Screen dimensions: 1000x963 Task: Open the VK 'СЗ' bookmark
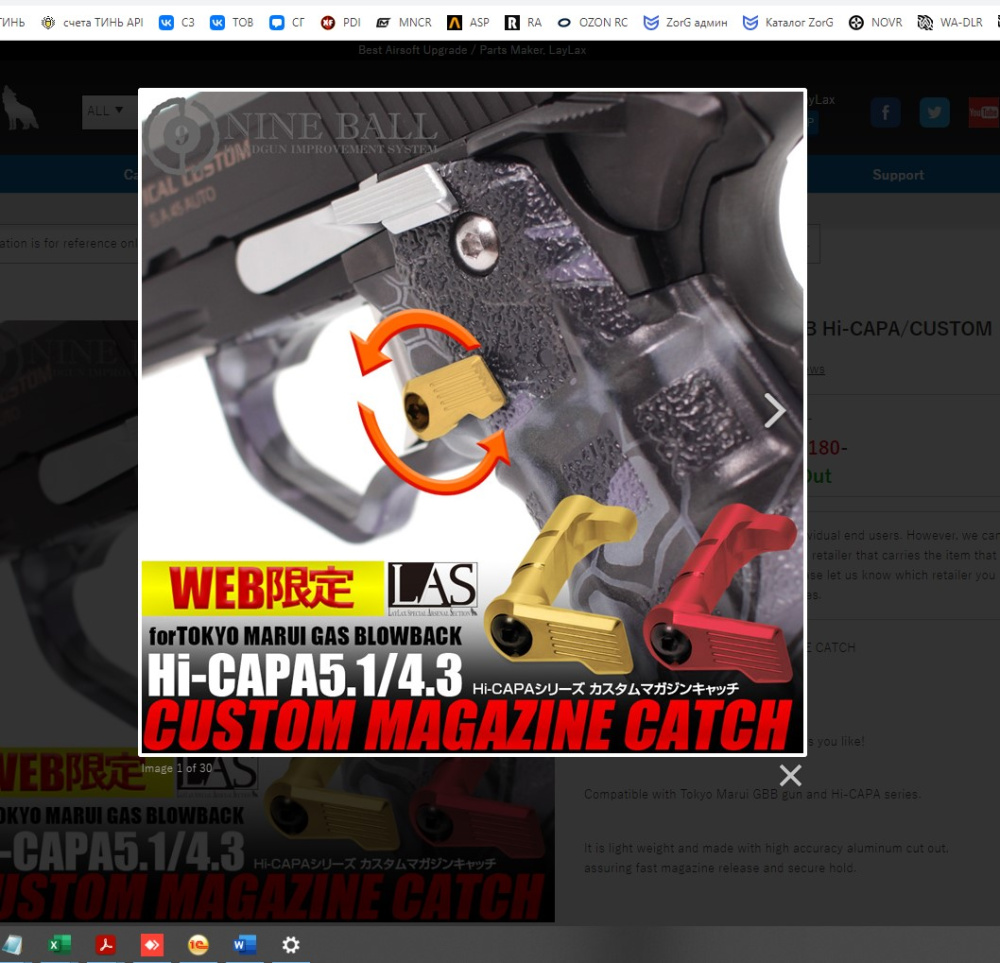pos(177,23)
